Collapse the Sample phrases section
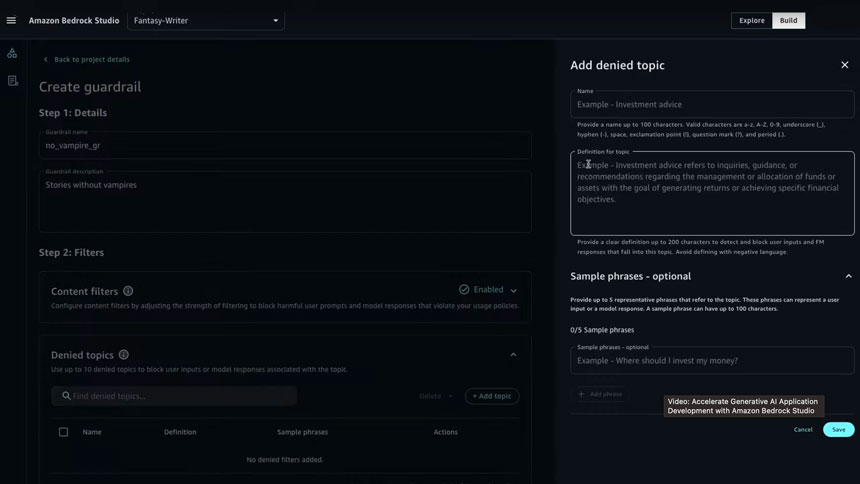This screenshot has width=860, height=484. coord(848,276)
